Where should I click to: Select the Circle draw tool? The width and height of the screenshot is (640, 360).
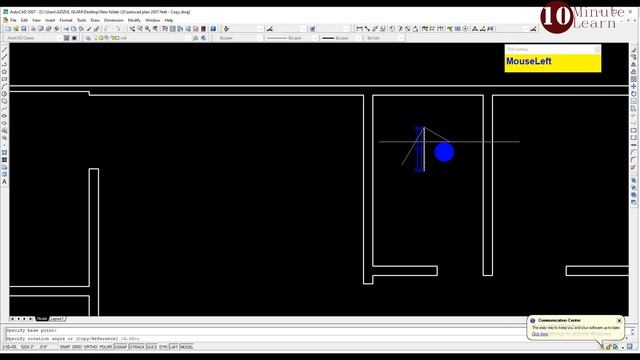pos(4,94)
